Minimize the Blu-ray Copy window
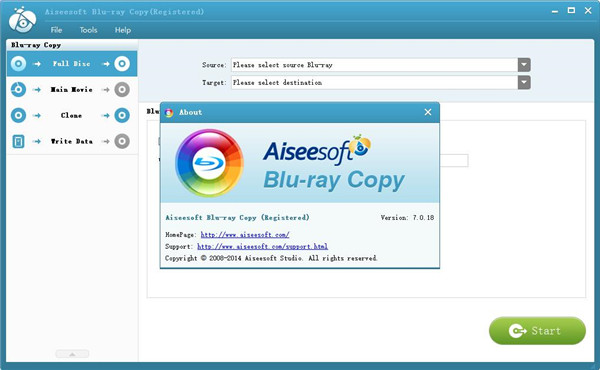The height and width of the screenshot is (370, 600). point(555,11)
